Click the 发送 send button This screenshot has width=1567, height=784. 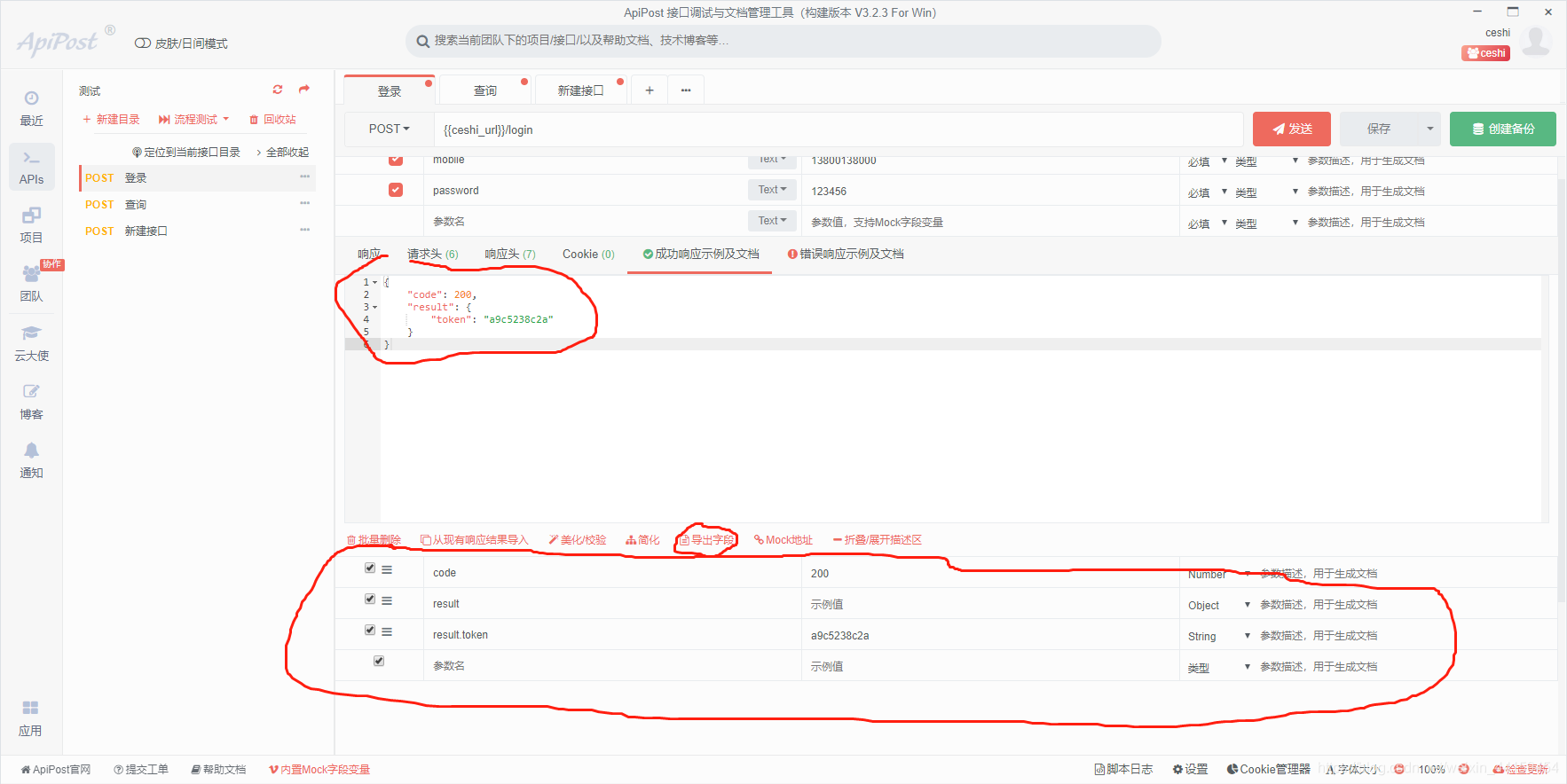(1292, 129)
